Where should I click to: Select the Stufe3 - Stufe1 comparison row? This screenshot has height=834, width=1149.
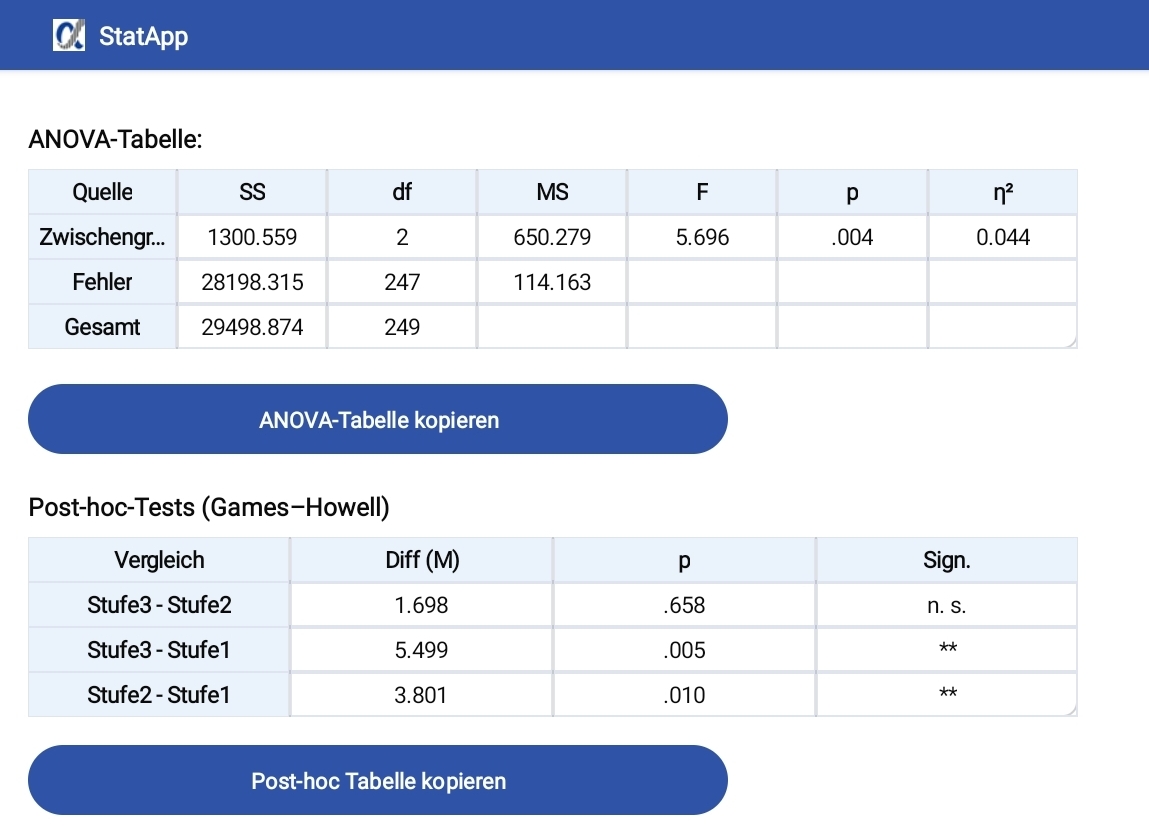point(553,650)
